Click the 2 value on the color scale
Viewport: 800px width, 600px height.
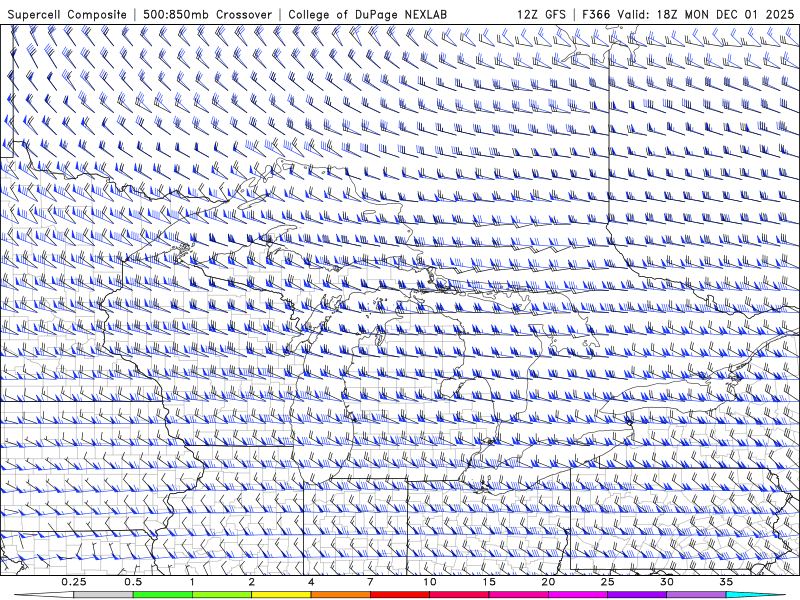[x=252, y=582]
